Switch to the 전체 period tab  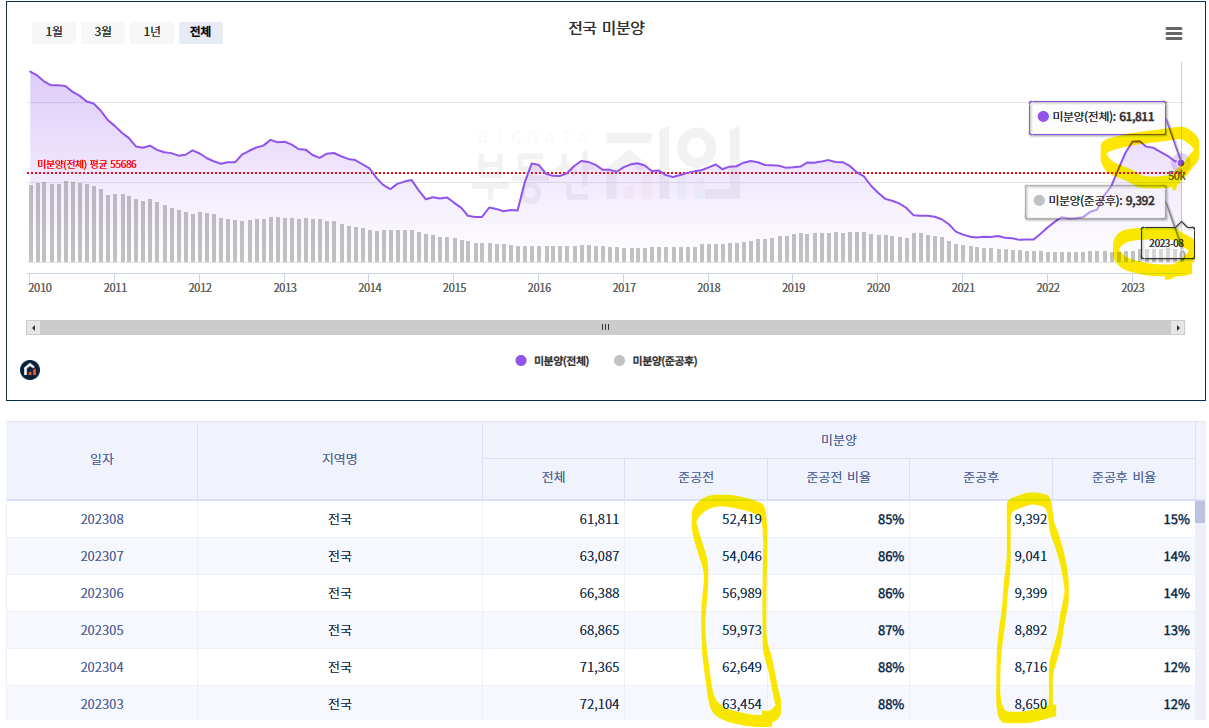click(200, 32)
